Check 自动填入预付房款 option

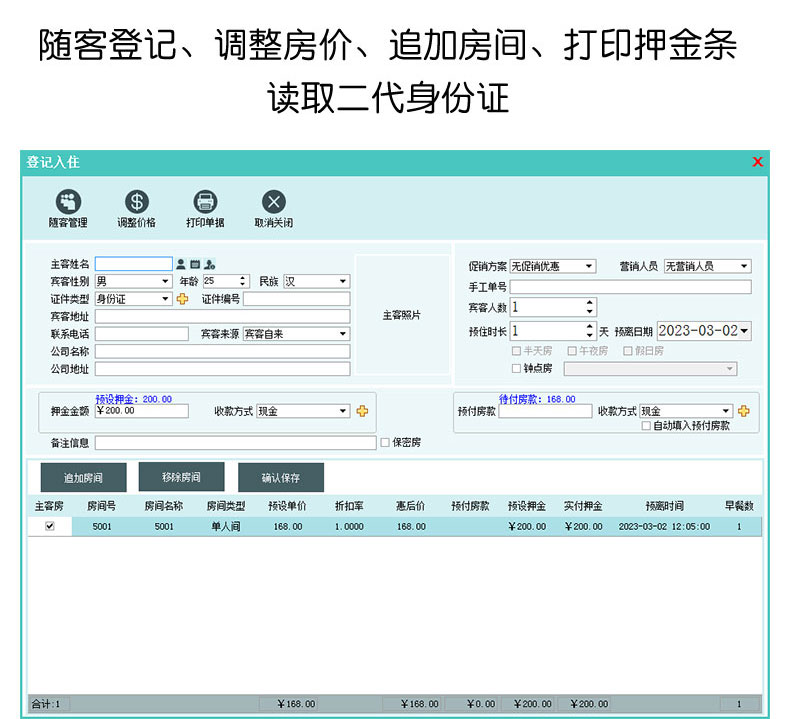tap(646, 426)
